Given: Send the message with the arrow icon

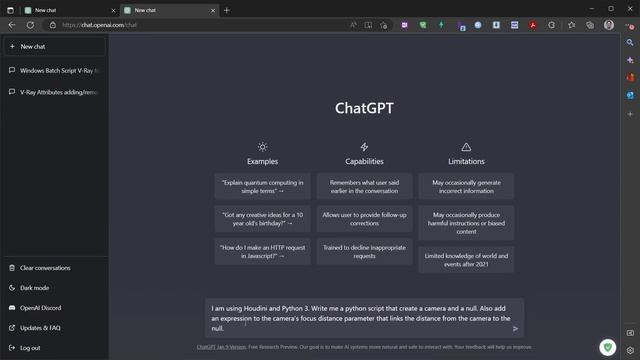Looking at the screenshot, I should coord(515,329).
